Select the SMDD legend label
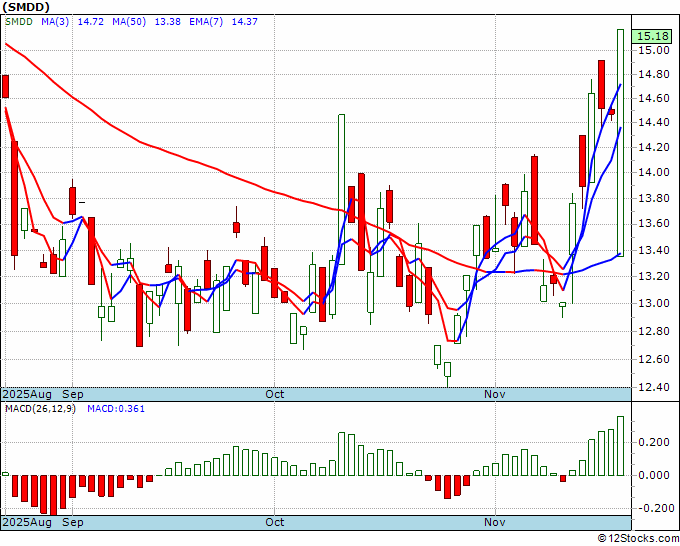 coord(19,22)
